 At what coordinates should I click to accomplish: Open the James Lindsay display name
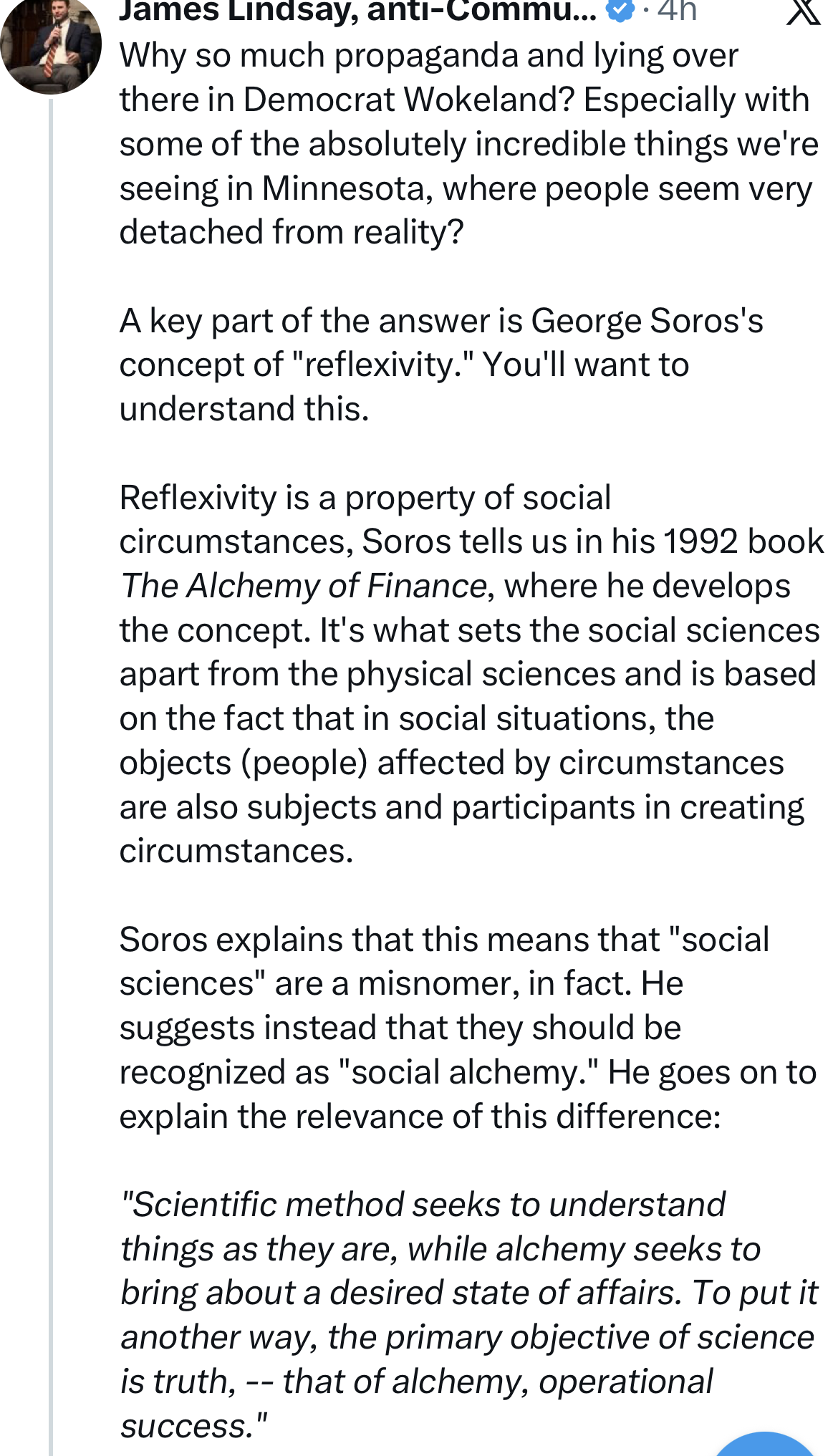[x=357, y=10]
